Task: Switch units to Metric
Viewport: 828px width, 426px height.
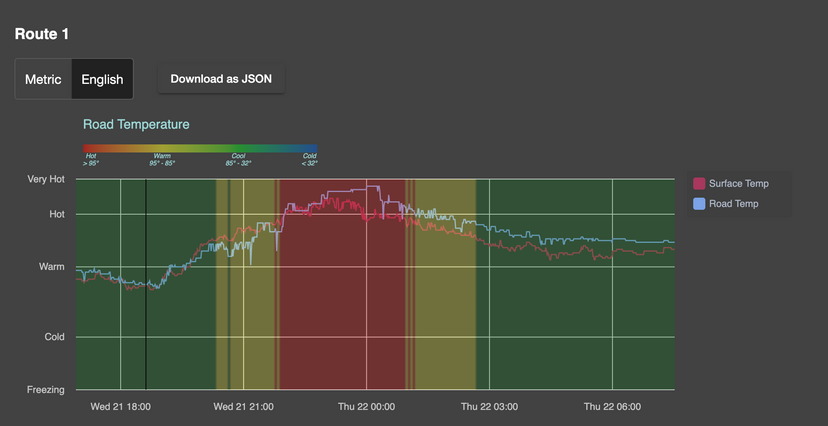Action: (43, 79)
